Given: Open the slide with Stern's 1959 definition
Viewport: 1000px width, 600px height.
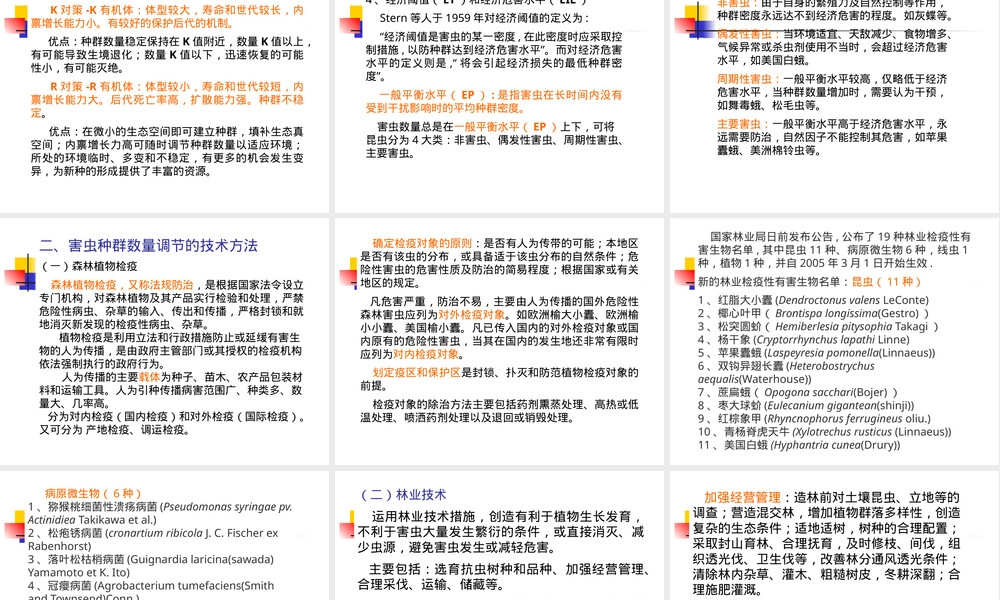Looking at the screenshot, I should [499, 106].
